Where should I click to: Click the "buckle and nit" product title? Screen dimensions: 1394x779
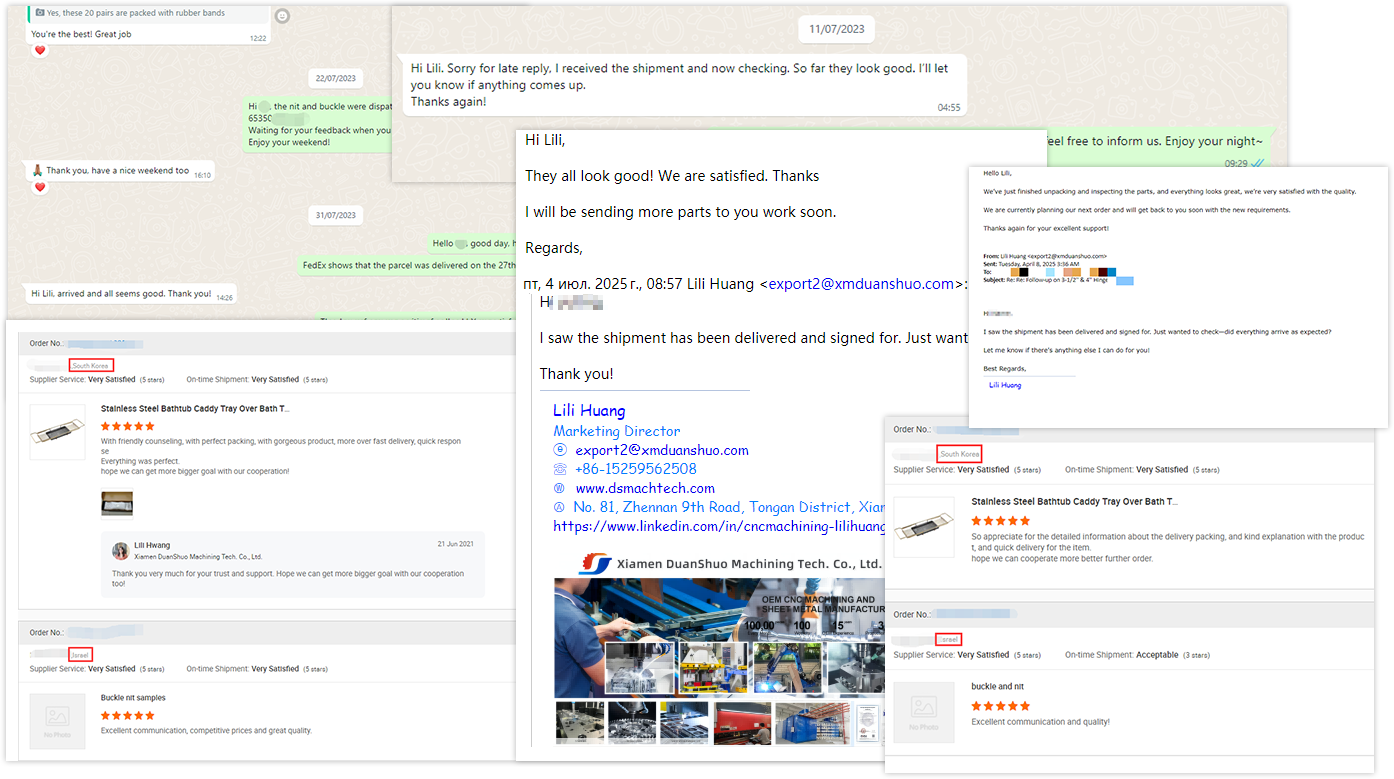[x=997, y=687]
